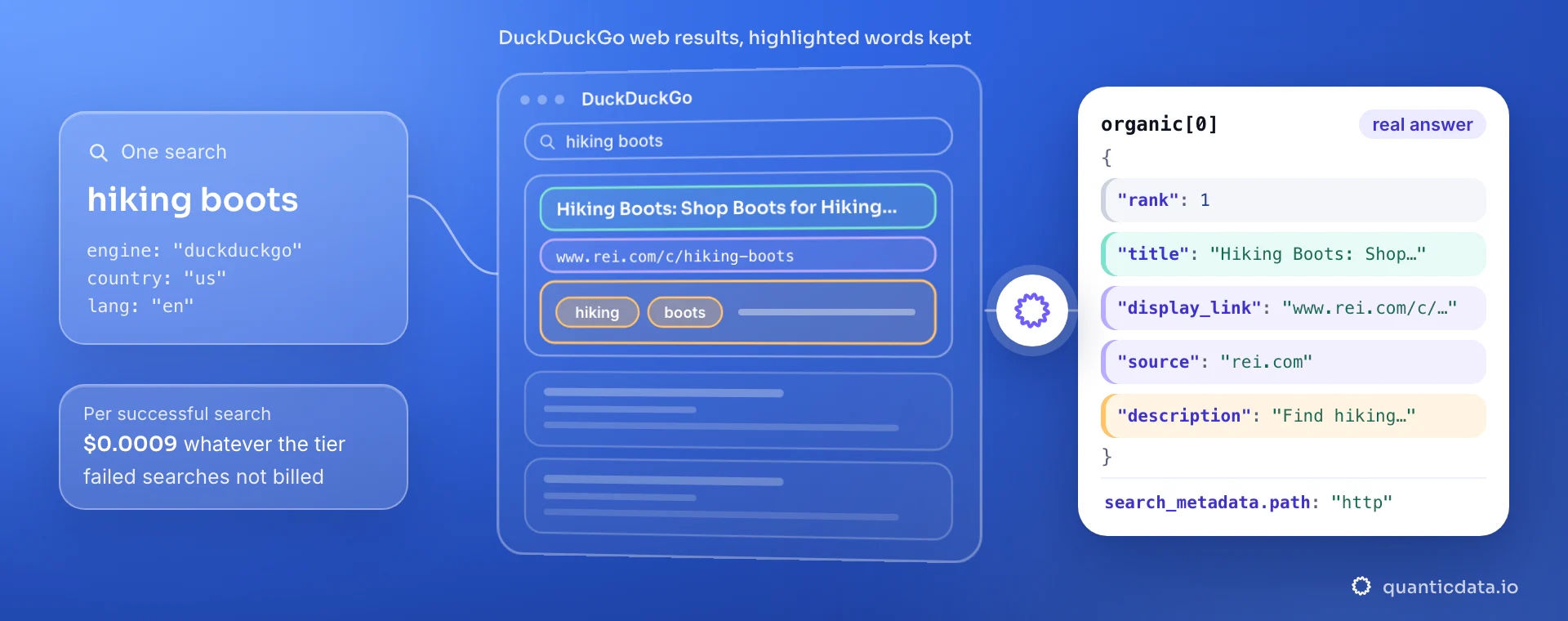
Task: Select the "source": "rei.com" JSON row
Action: [1294, 362]
